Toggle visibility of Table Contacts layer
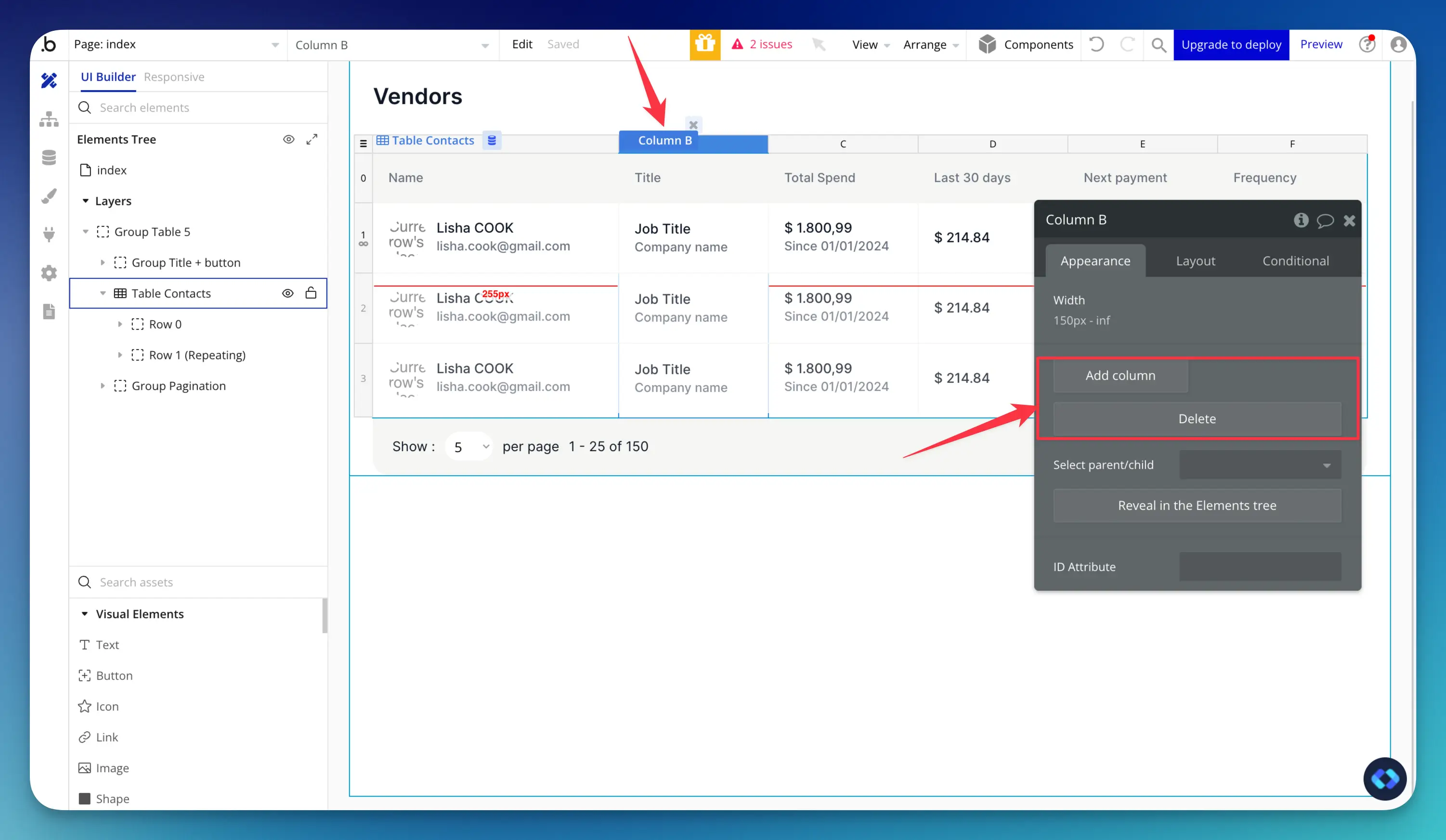 coord(288,293)
